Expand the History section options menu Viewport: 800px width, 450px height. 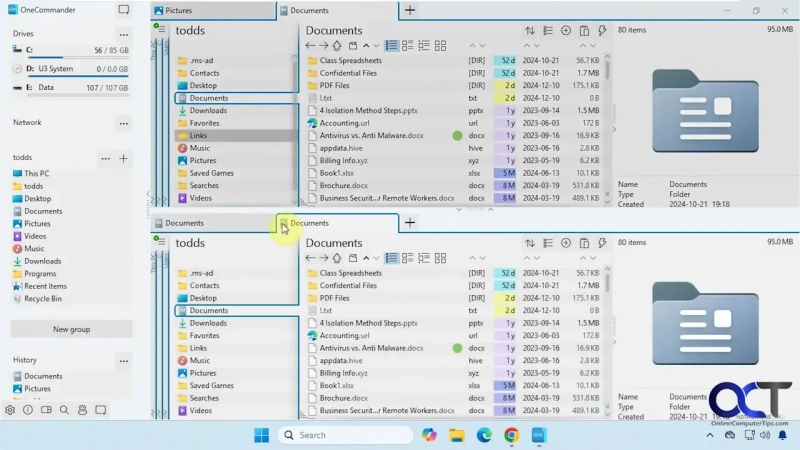coord(123,360)
